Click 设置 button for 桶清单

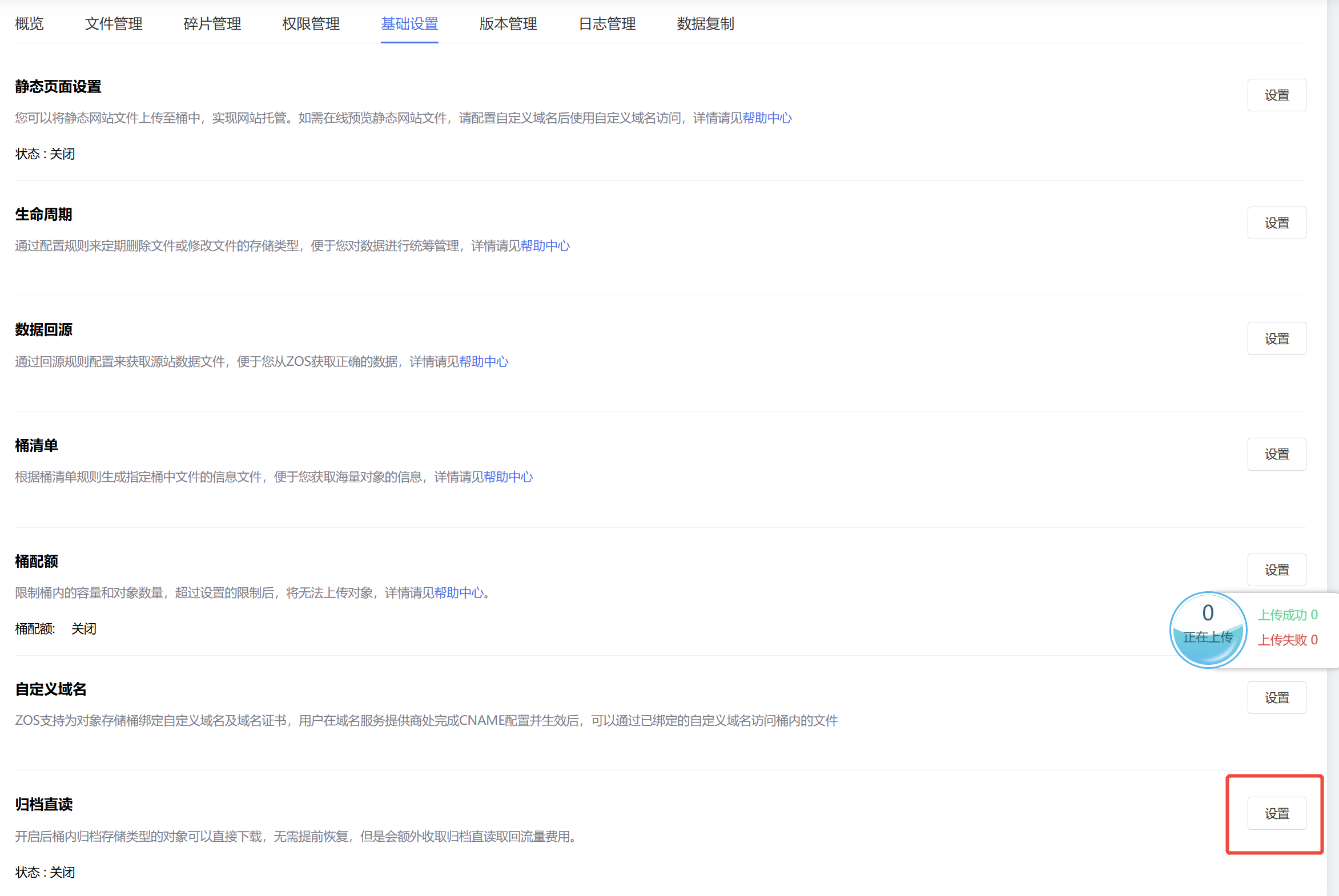(x=1276, y=454)
